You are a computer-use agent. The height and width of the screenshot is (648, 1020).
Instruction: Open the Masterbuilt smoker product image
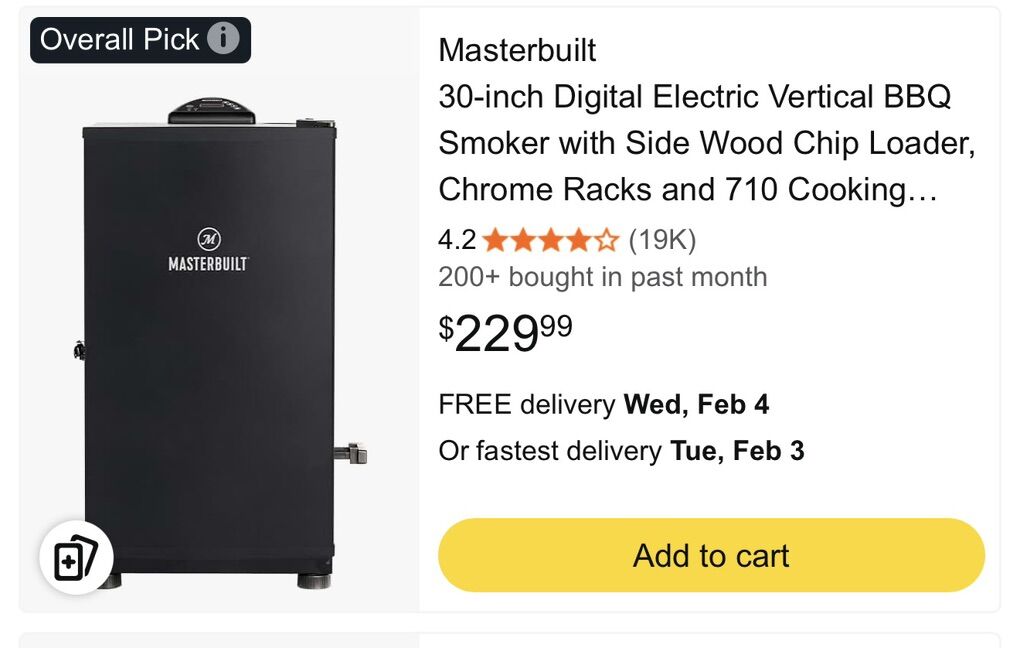(219, 343)
